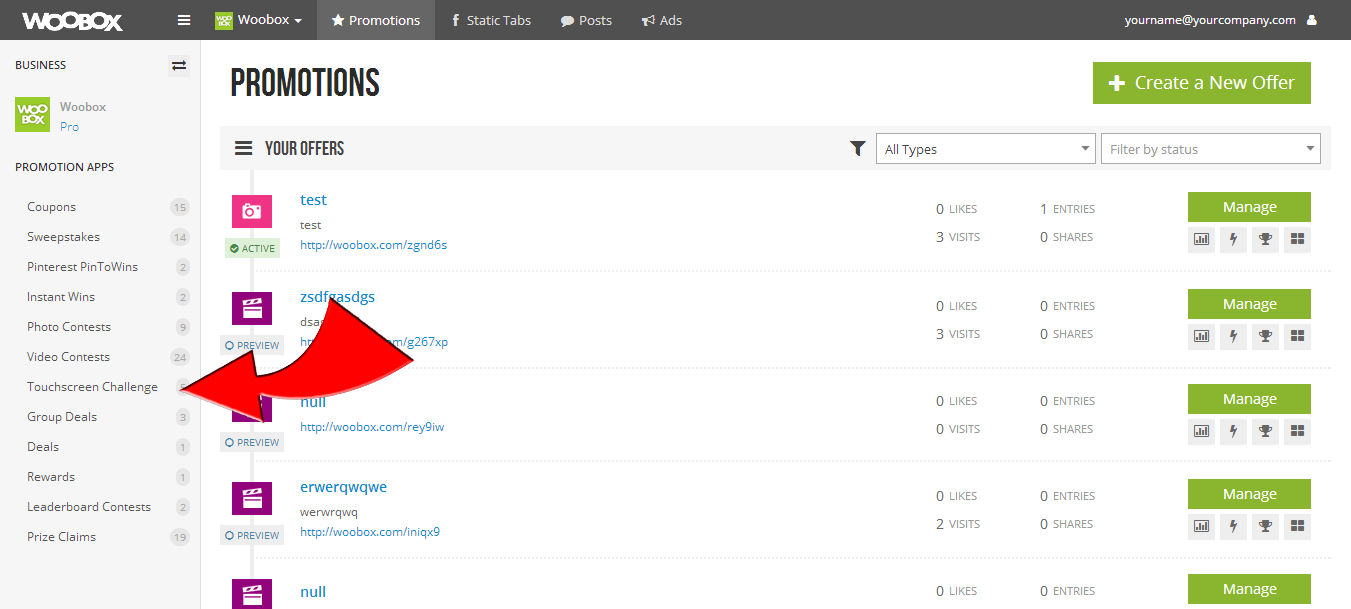This screenshot has height=609, width=1351.
Task: Open the hamburger menu in the top bar
Action: (x=183, y=20)
